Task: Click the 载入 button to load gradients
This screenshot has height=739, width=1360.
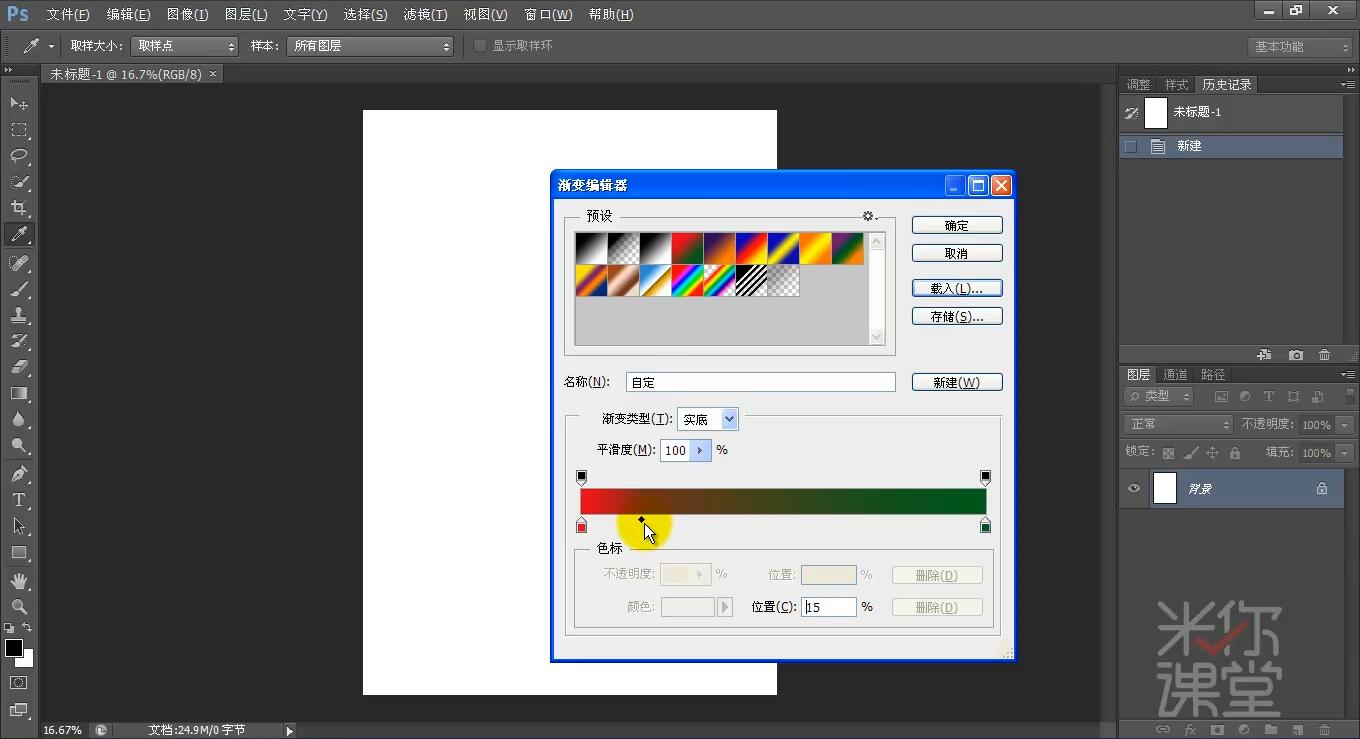Action: pos(956,288)
